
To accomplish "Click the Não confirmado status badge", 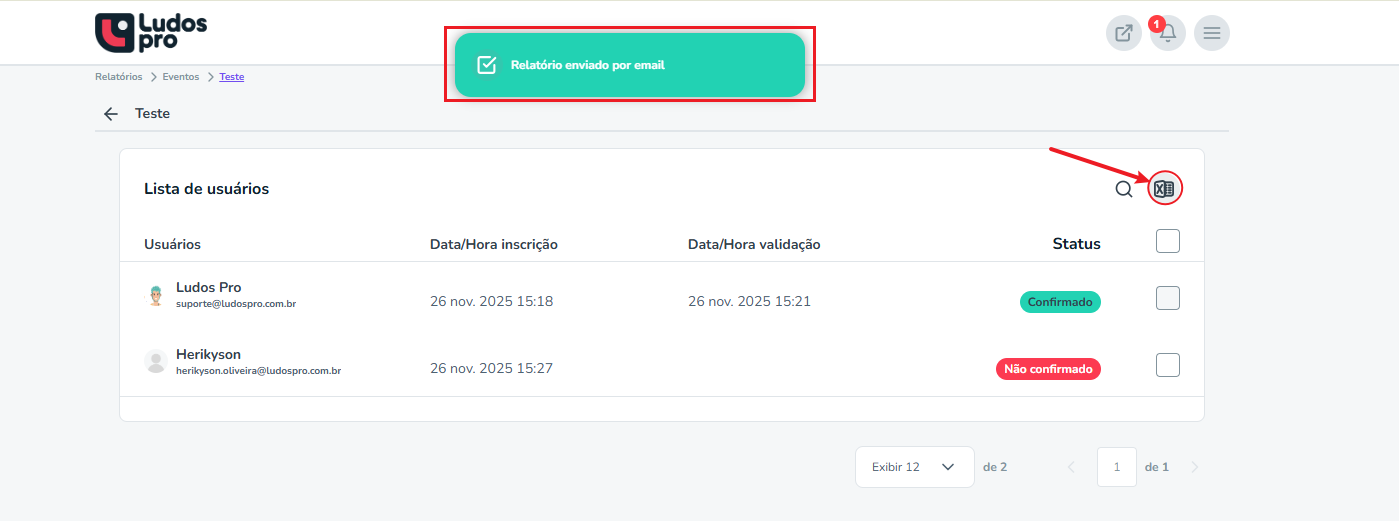I will (1048, 369).
